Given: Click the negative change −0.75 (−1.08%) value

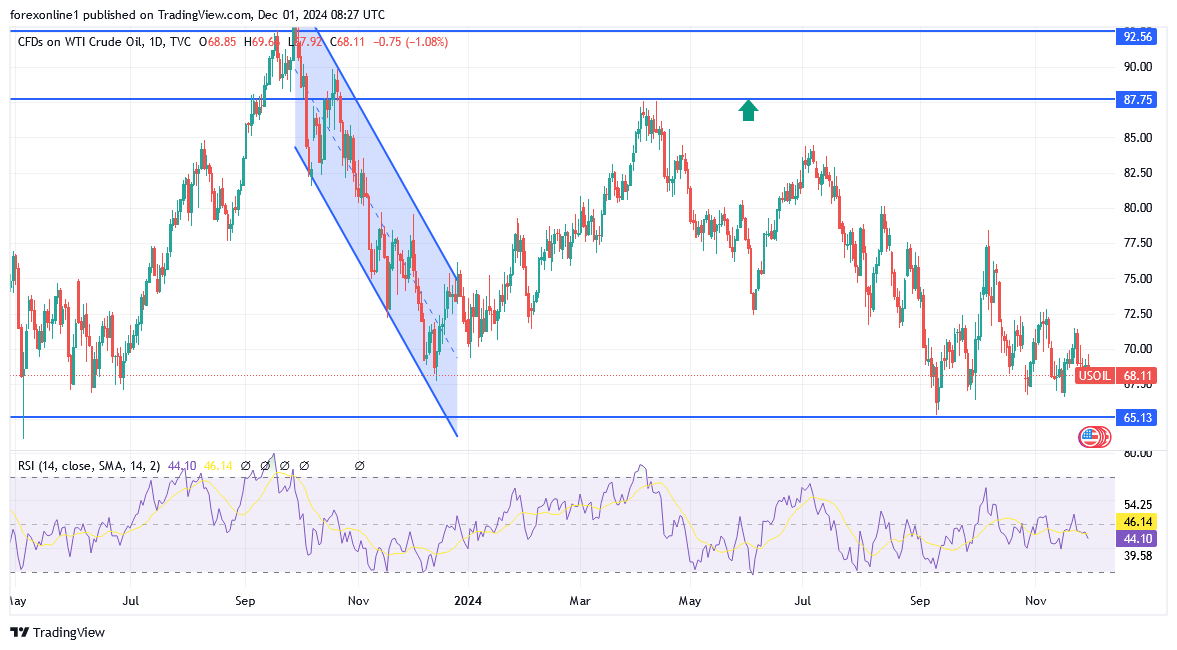Looking at the screenshot, I should tap(410, 42).
